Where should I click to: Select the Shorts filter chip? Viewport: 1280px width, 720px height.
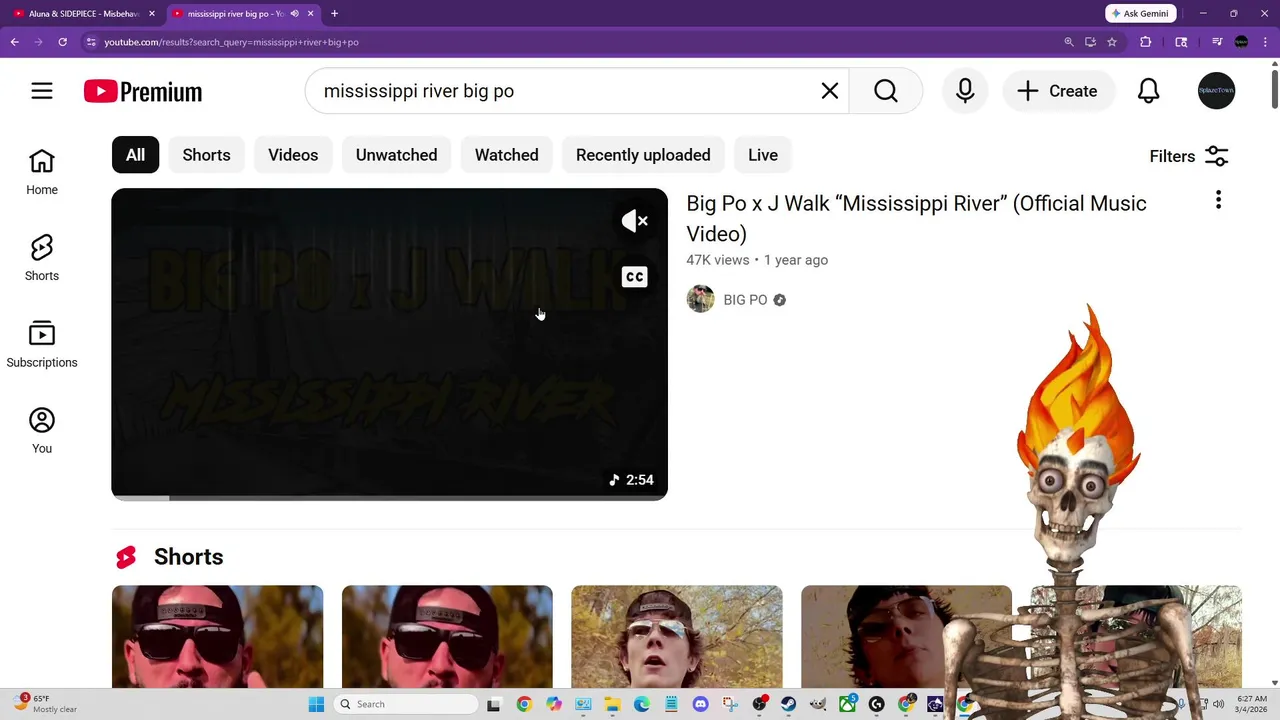pos(206,155)
